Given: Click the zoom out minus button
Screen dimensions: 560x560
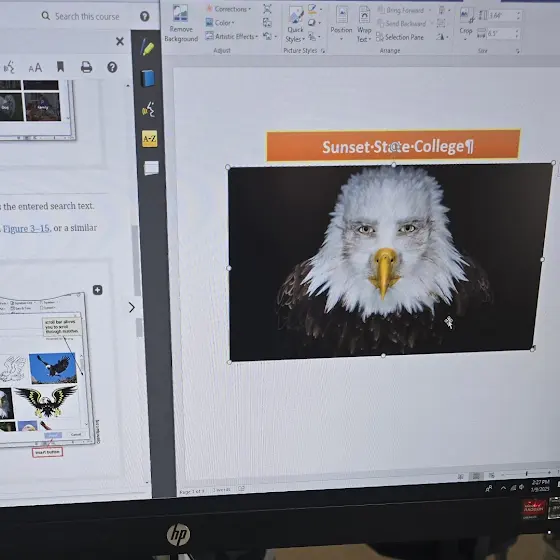Looking at the screenshot, I should 503,475.
